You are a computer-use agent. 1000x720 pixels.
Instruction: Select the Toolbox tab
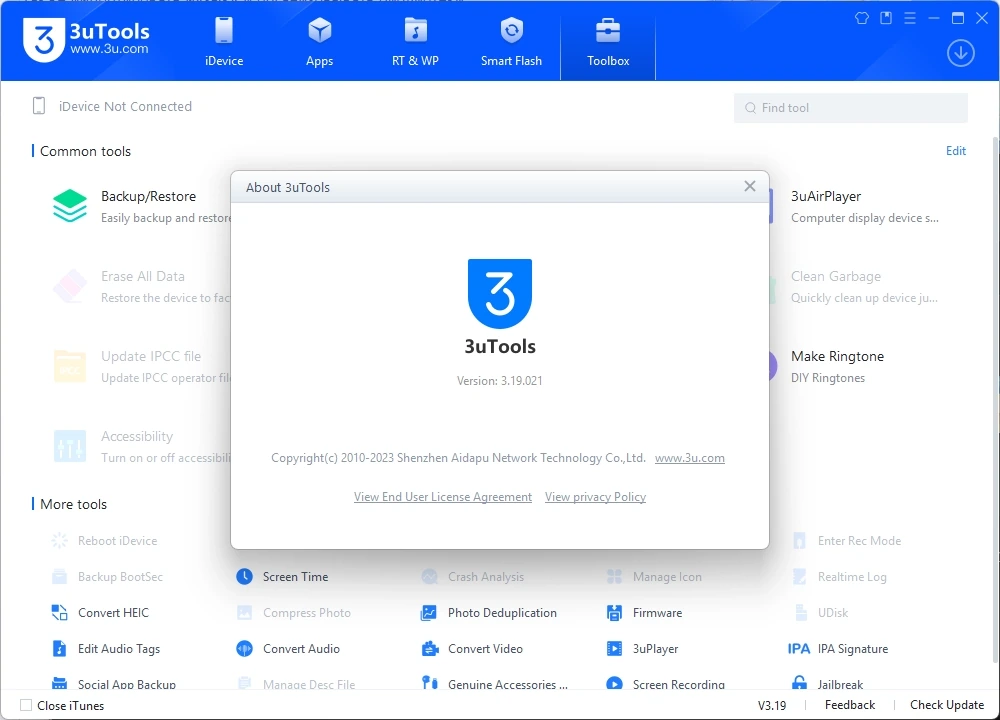[x=608, y=42]
